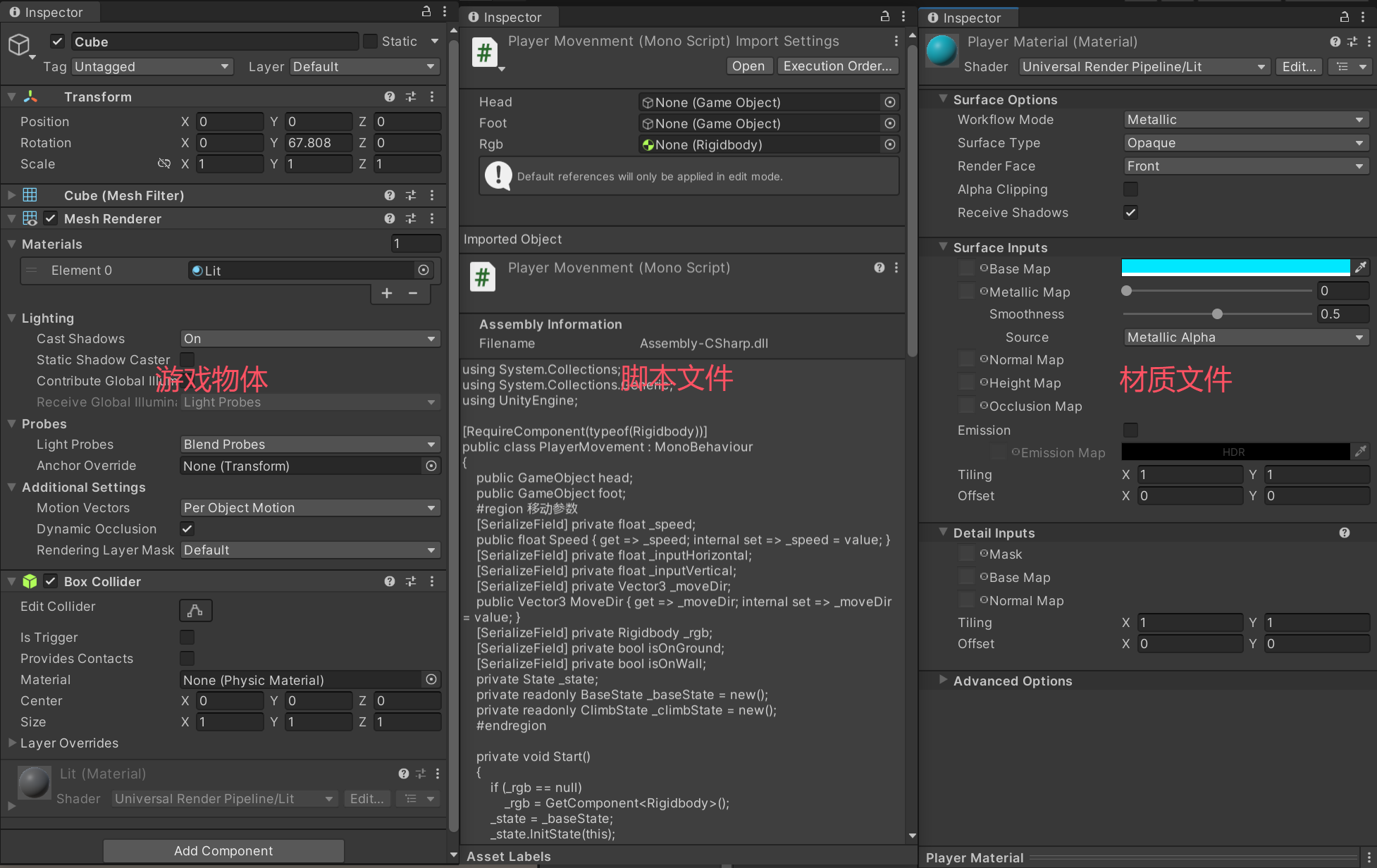This screenshot has width=1377, height=868.
Task: Disable the Box Collider component checkbox
Action: pyautogui.click(x=51, y=581)
